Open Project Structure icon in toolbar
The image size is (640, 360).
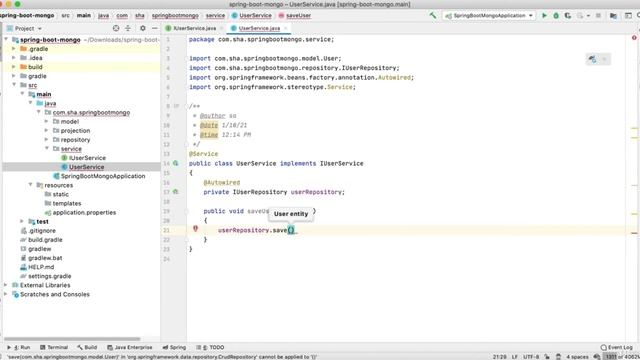point(613,16)
